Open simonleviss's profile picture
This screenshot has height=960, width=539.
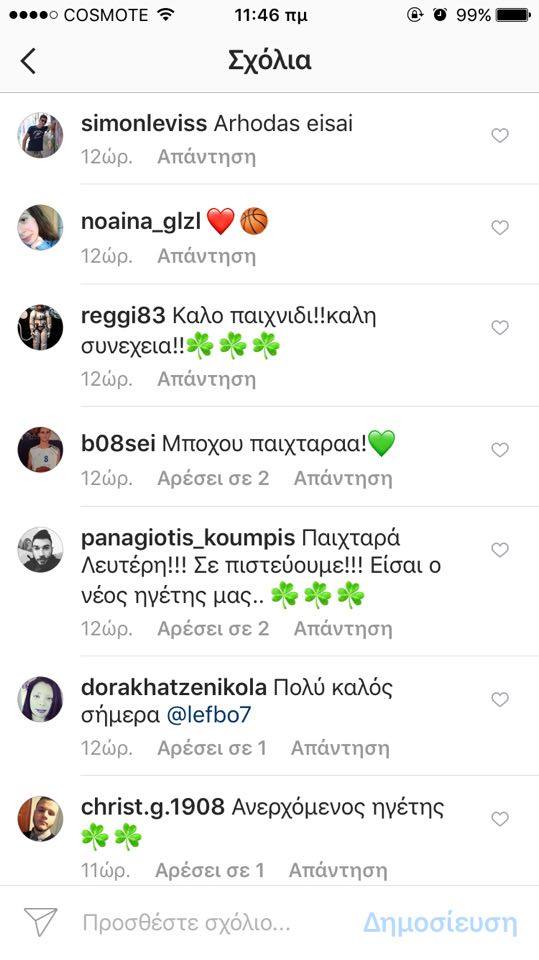pos(40,135)
